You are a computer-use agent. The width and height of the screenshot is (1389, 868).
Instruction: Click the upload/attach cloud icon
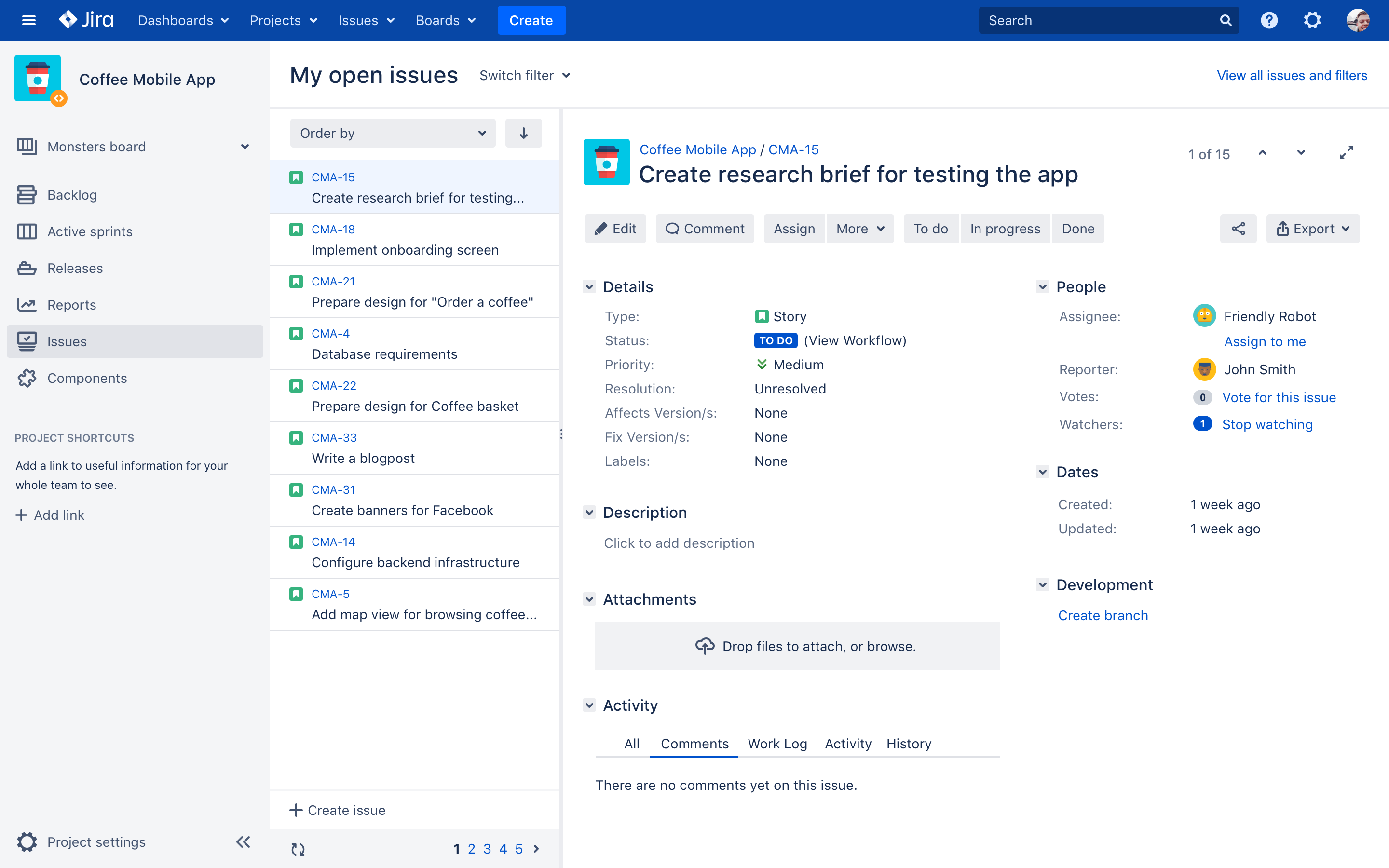705,646
